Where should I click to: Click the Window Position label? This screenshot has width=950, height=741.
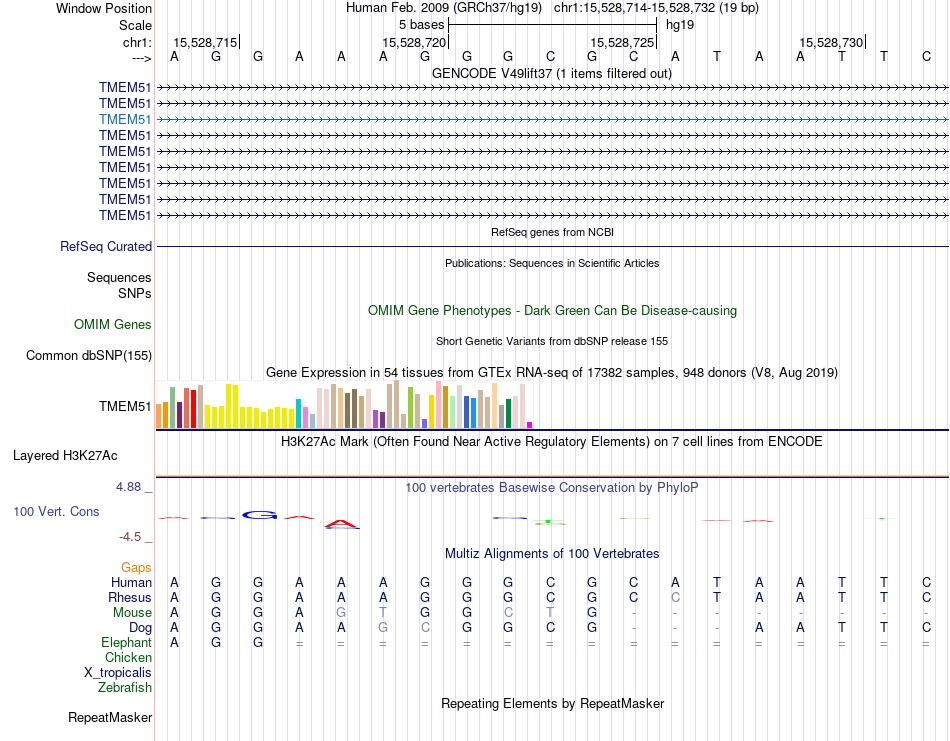coord(104,8)
